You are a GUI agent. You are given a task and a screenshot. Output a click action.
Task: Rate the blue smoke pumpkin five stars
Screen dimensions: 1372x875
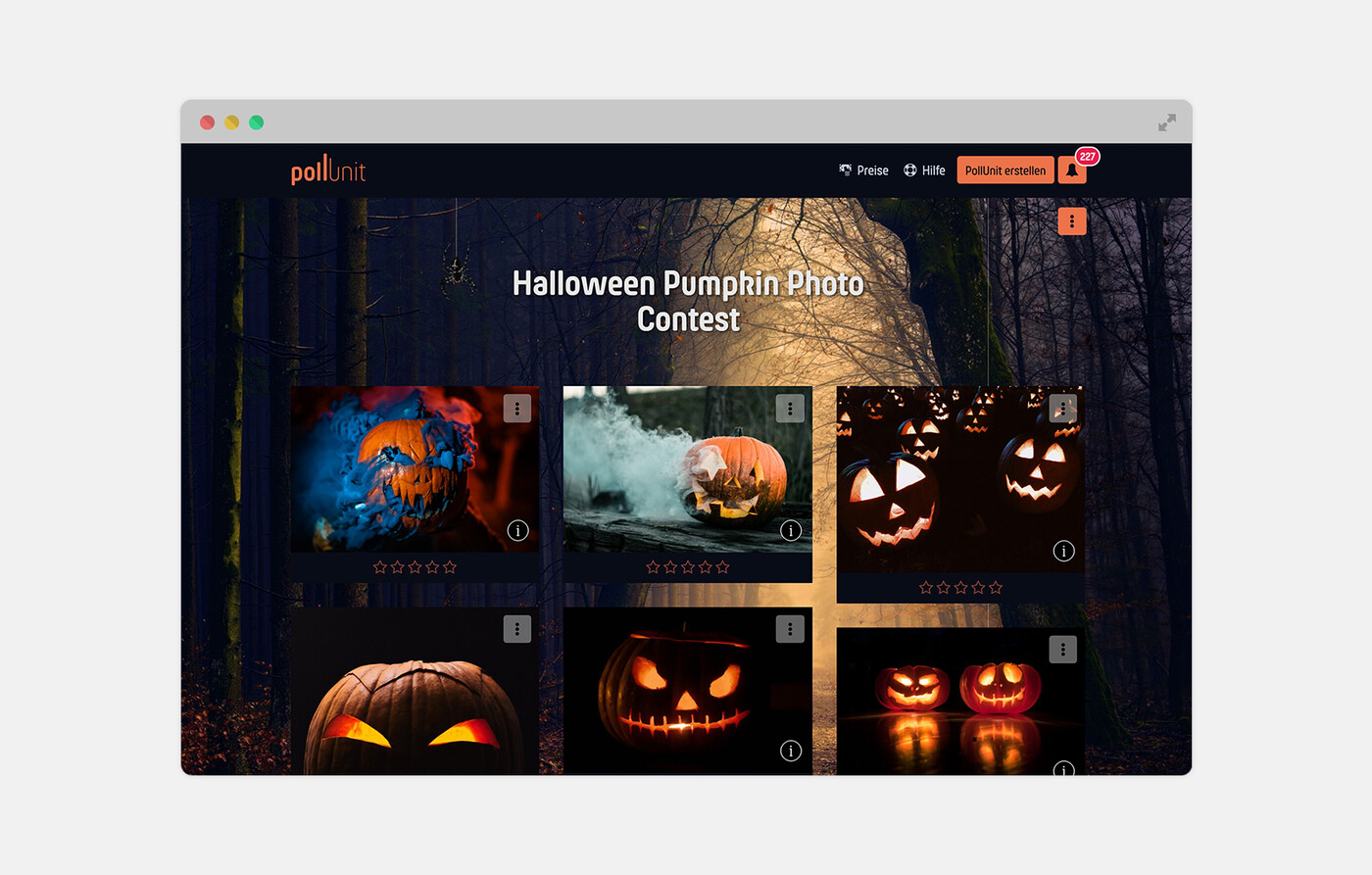coord(450,567)
